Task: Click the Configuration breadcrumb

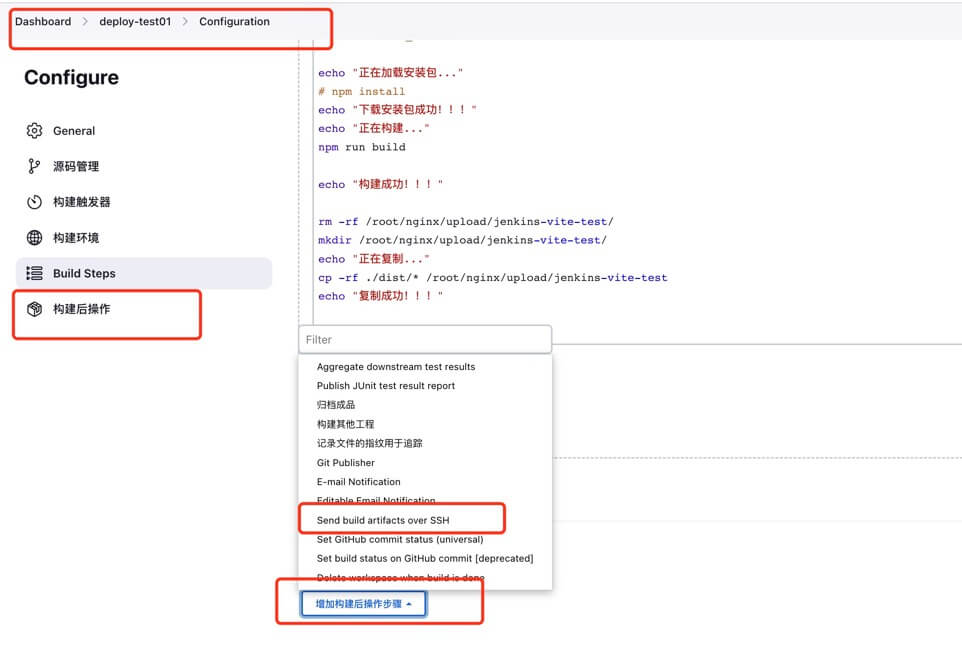Action: (234, 21)
